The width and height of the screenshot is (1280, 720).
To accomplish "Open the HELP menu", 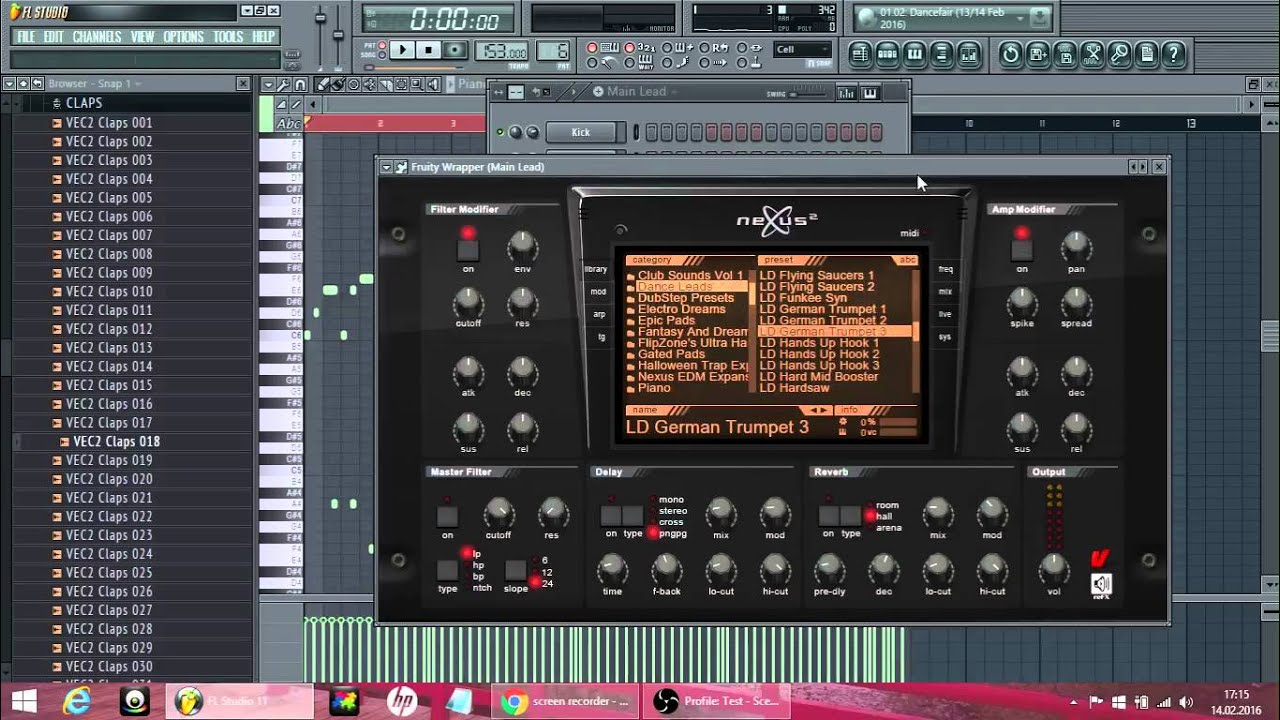I will tap(263, 37).
